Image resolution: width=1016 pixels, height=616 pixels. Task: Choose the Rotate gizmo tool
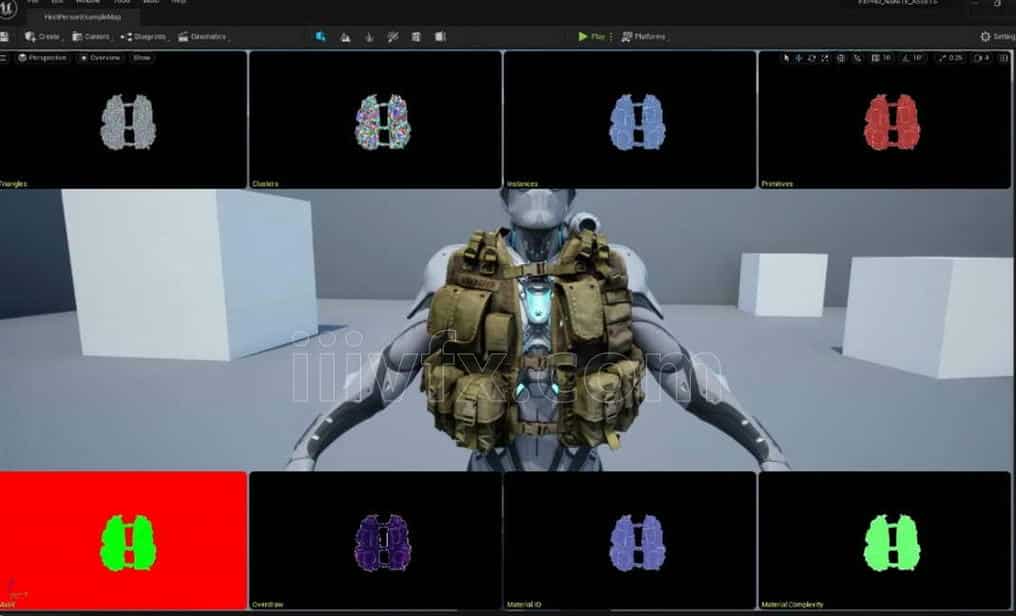[812, 58]
